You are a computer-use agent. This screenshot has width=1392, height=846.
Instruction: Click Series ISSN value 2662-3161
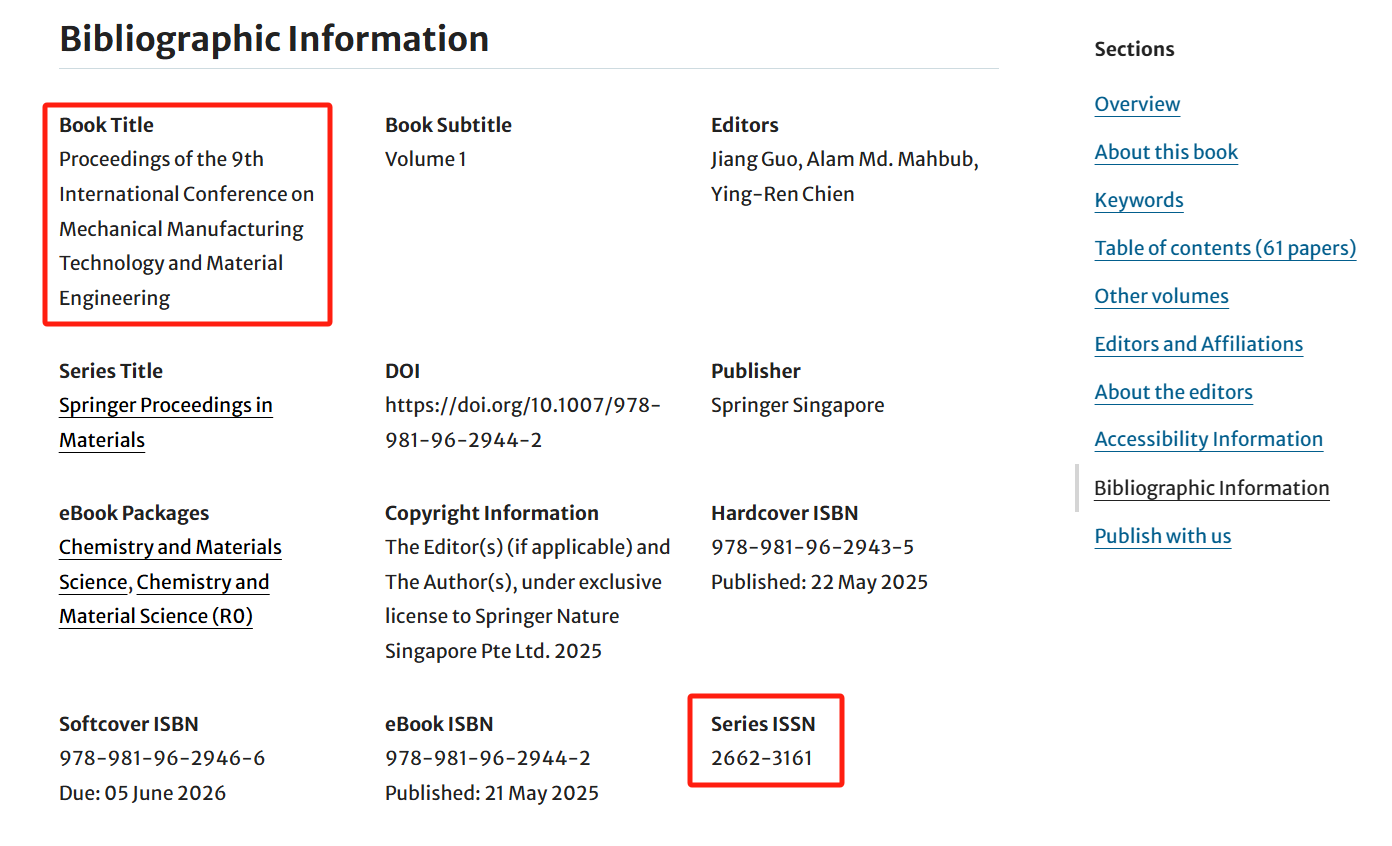(x=762, y=758)
